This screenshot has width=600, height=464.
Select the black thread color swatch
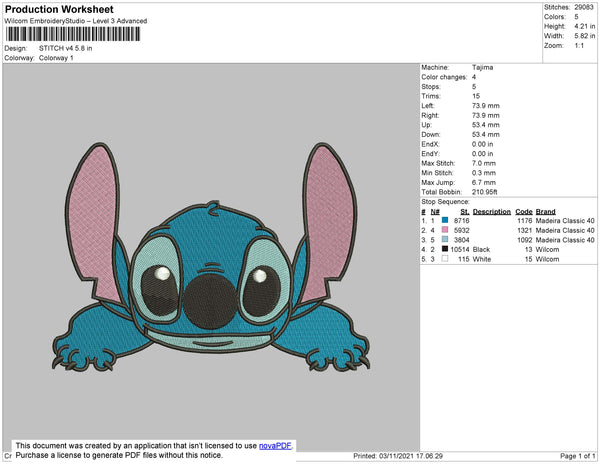pos(444,249)
